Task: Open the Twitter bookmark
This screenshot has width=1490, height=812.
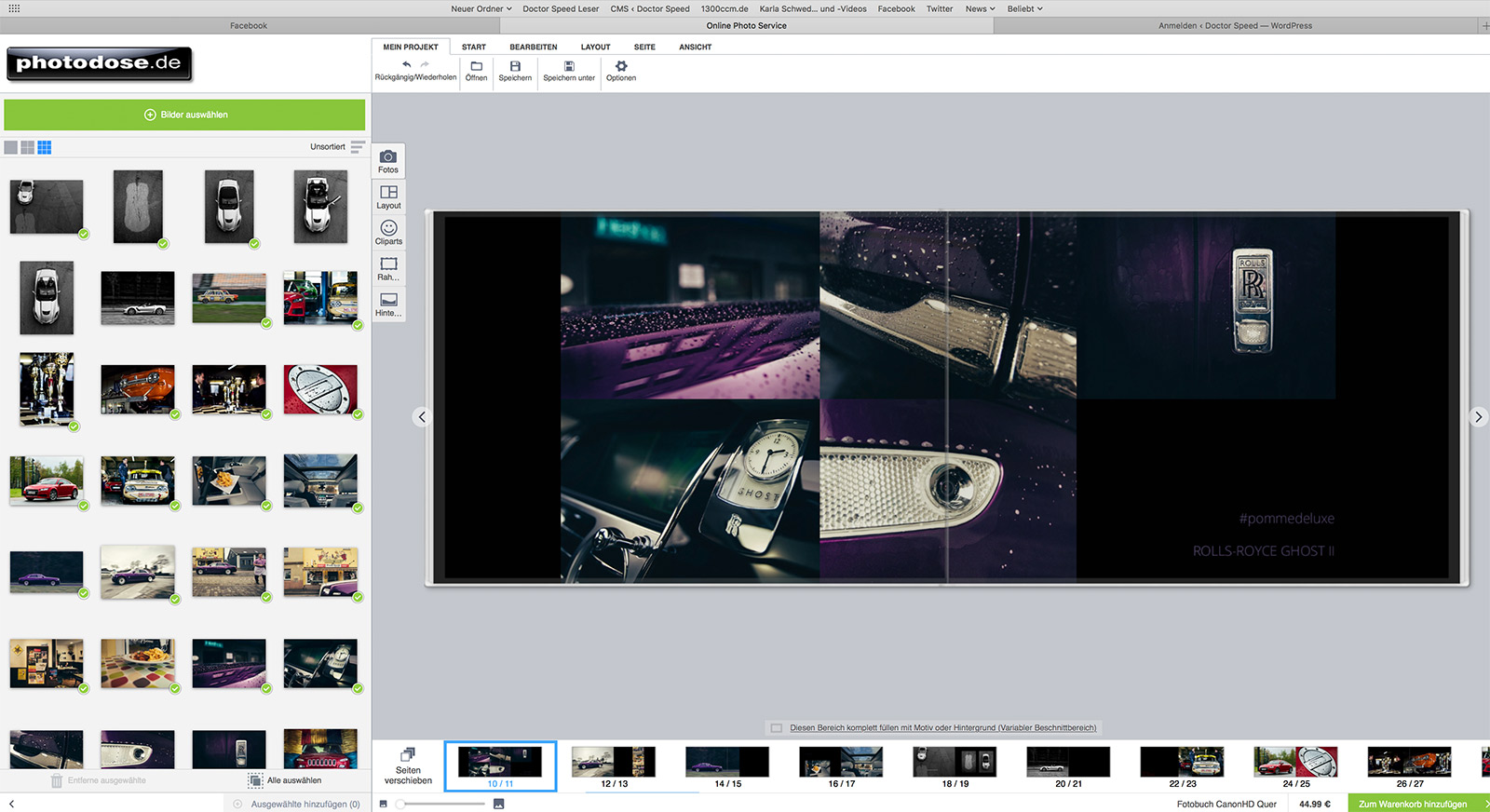Action: click(x=940, y=8)
